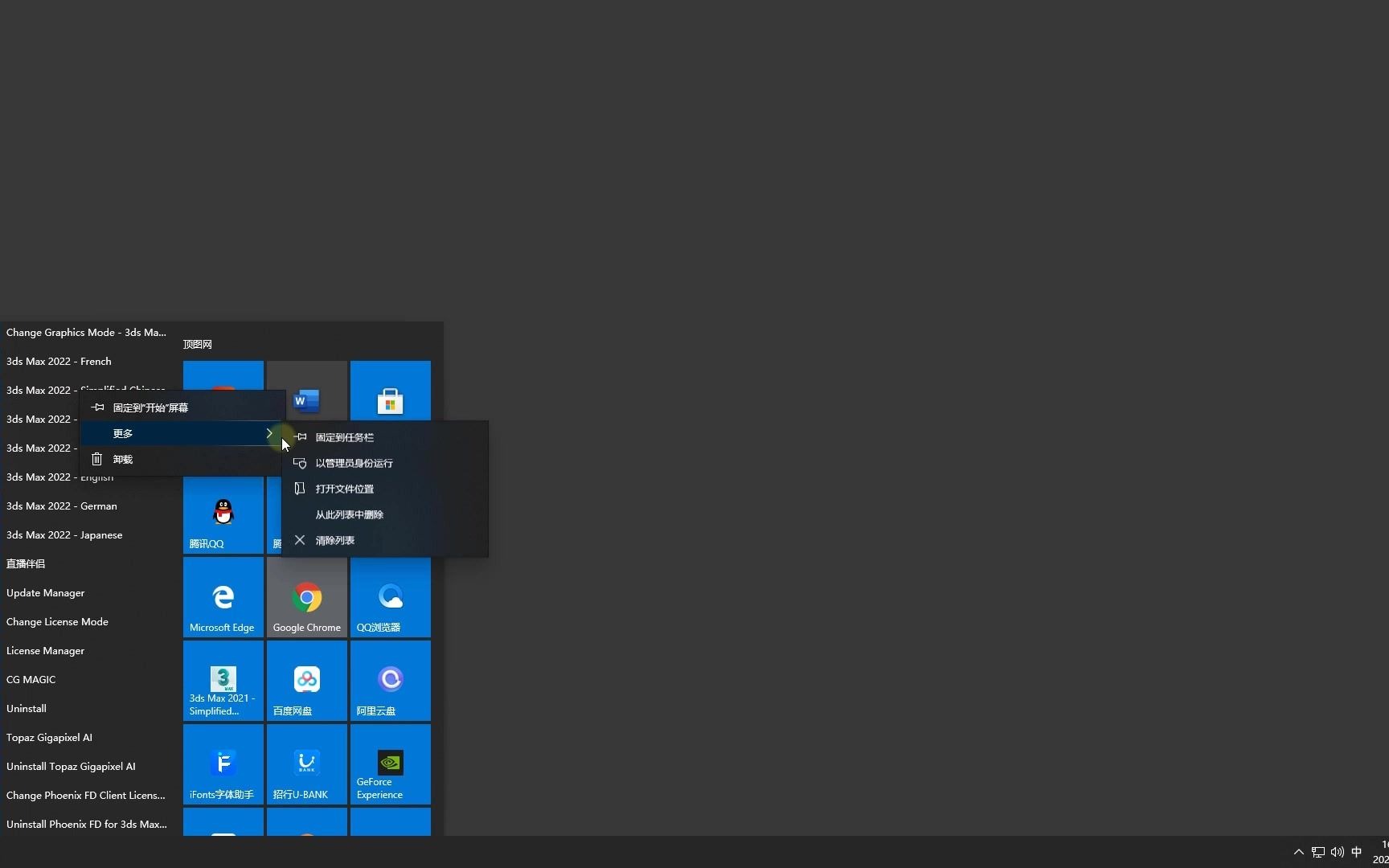
Task: Open the Microsoft Edge tile
Action: pos(223,597)
